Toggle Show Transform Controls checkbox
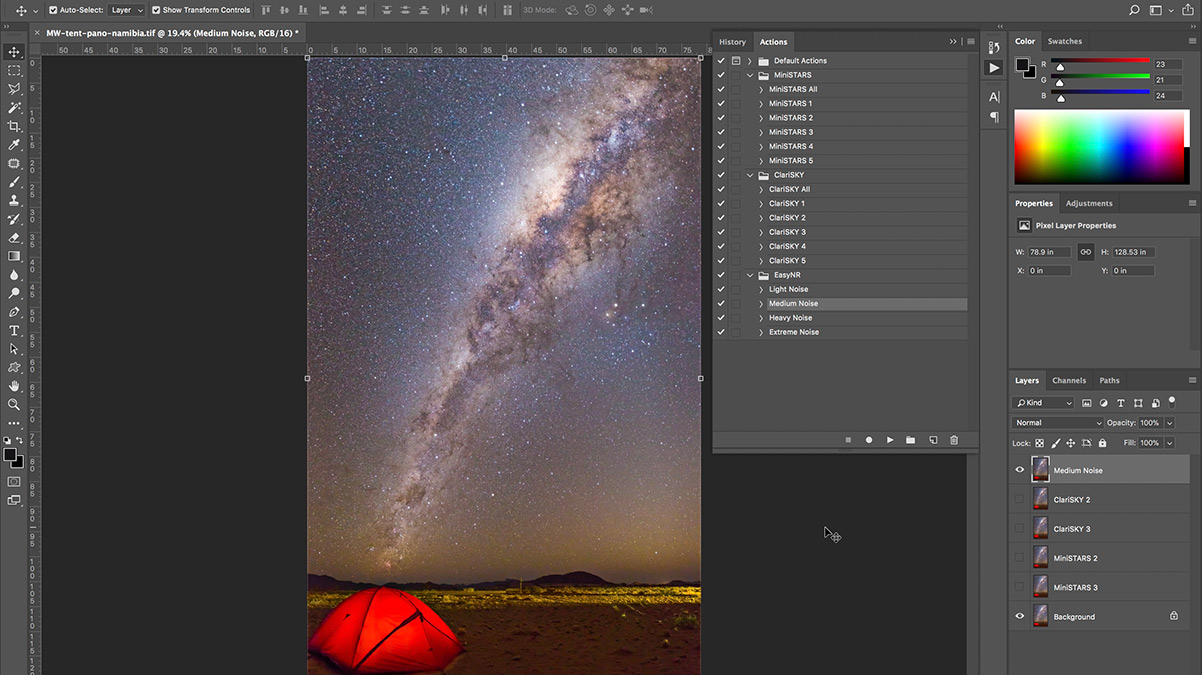This screenshot has height=675, width=1202. pos(156,10)
